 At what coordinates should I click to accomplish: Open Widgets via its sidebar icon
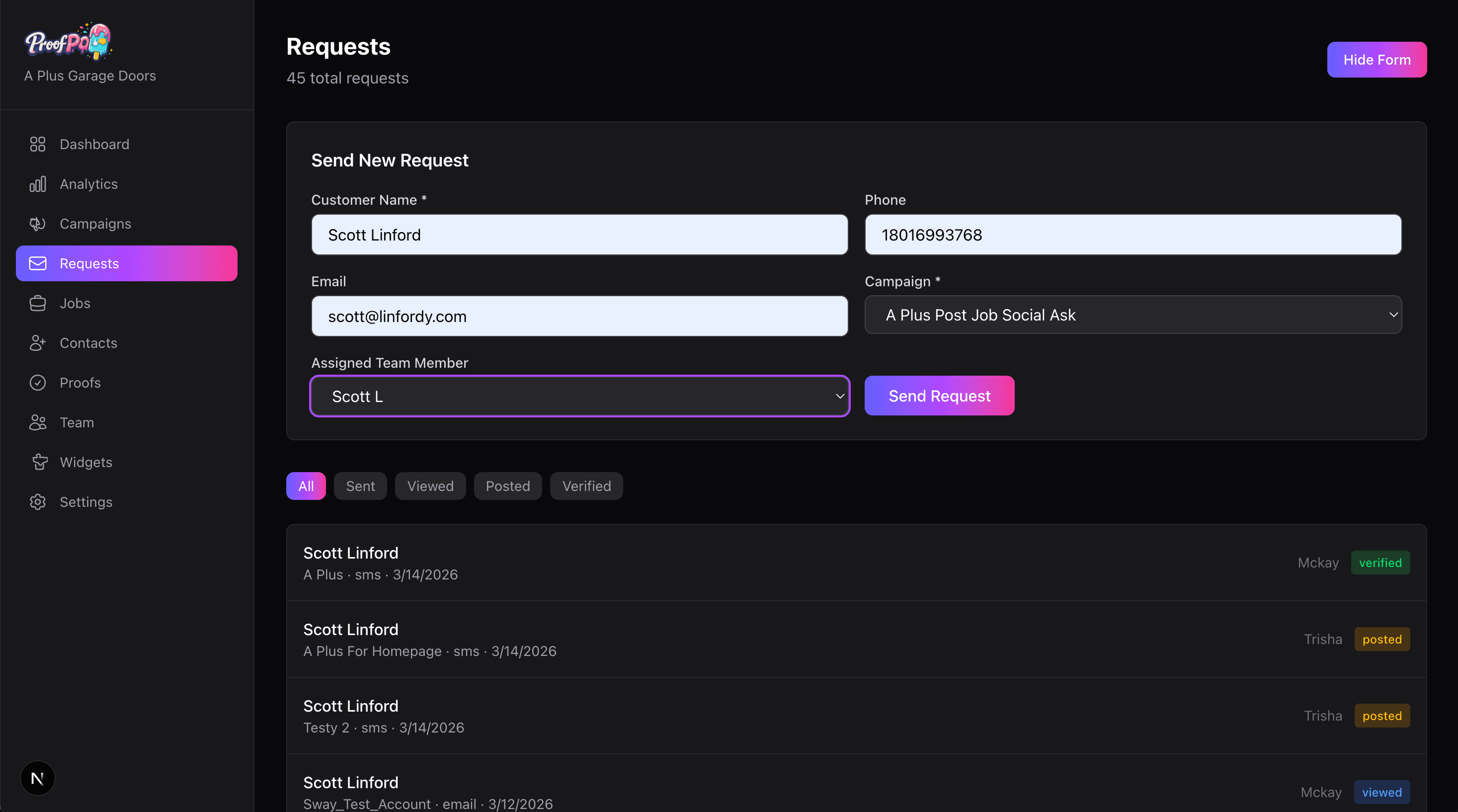point(40,462)
